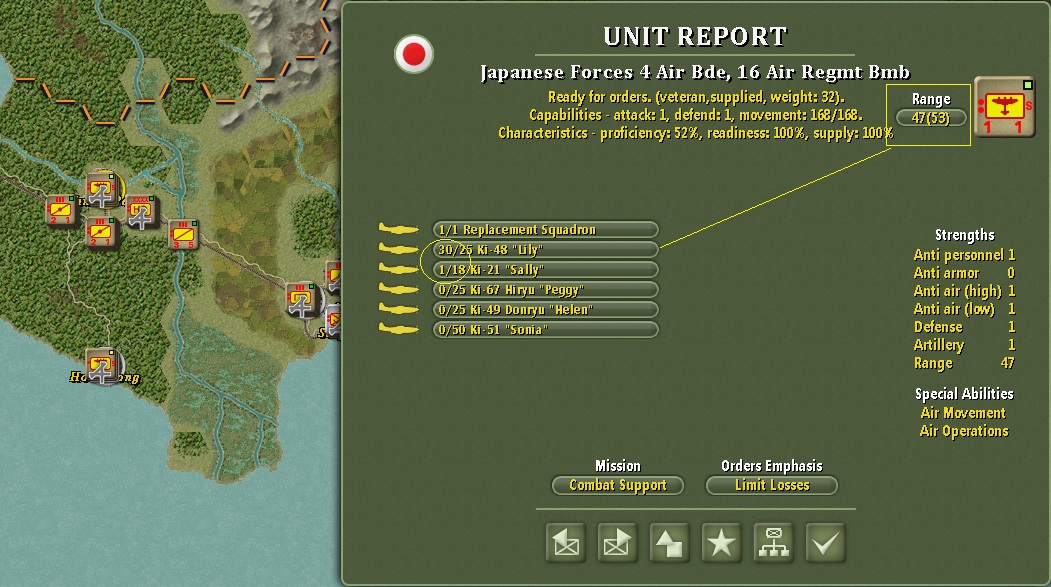
Task: Click the Anti air (low) strength line
Action: (x=964, y=309)
